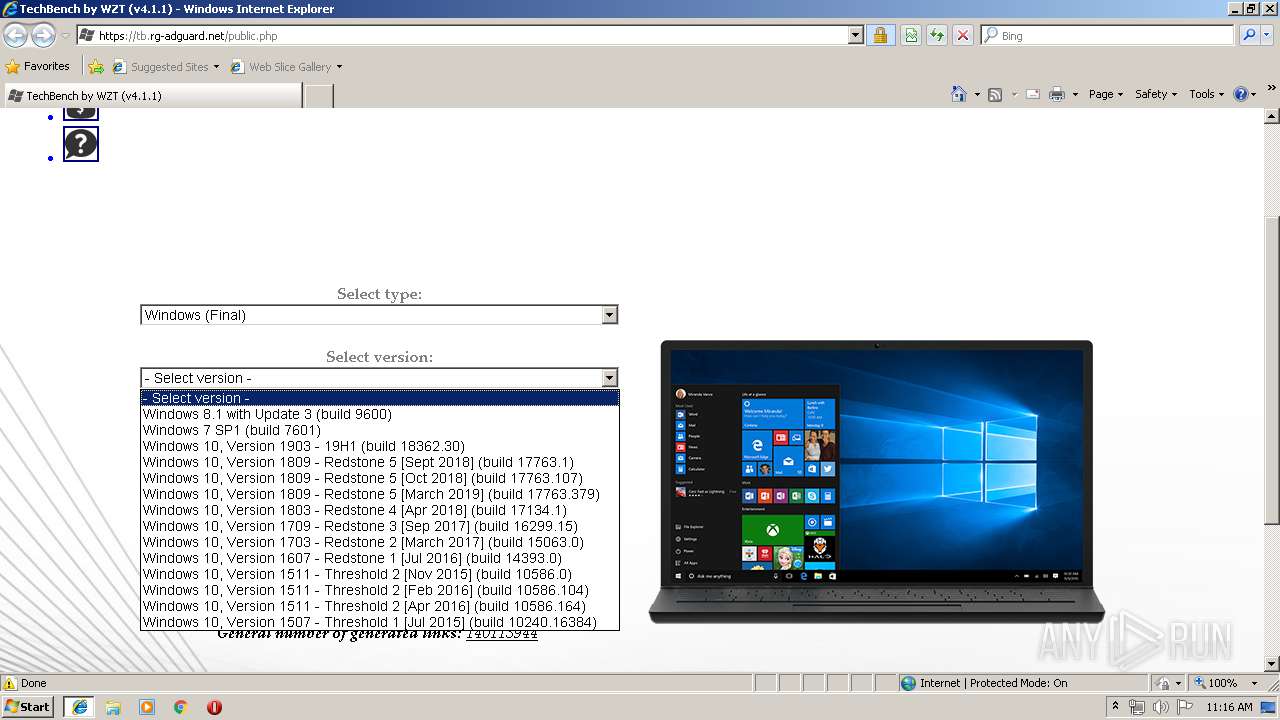Click the Bing search magnifier button
The image size is (1280, 720).
click(1249, 35)
